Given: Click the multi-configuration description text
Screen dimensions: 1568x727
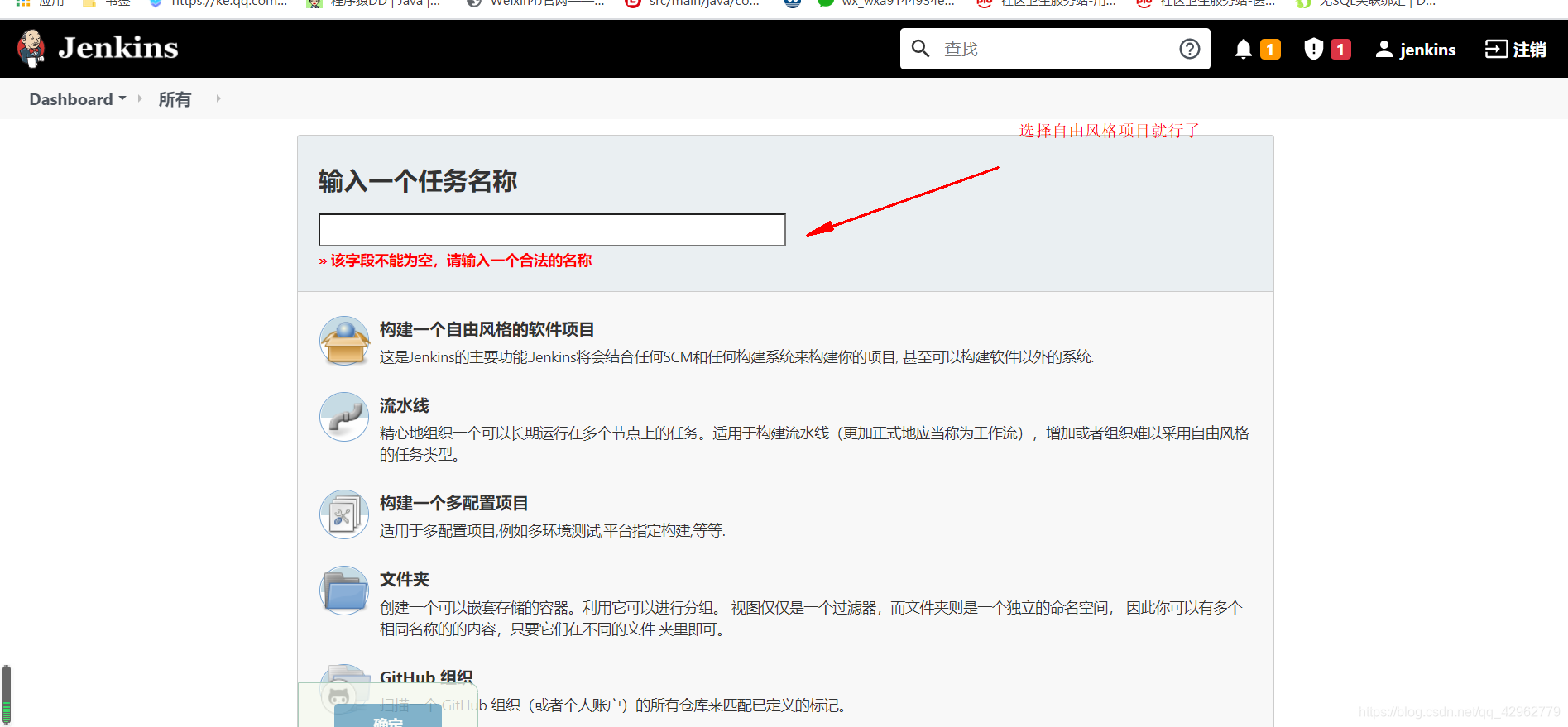Looking at the screenshot, I should [553, 531].
